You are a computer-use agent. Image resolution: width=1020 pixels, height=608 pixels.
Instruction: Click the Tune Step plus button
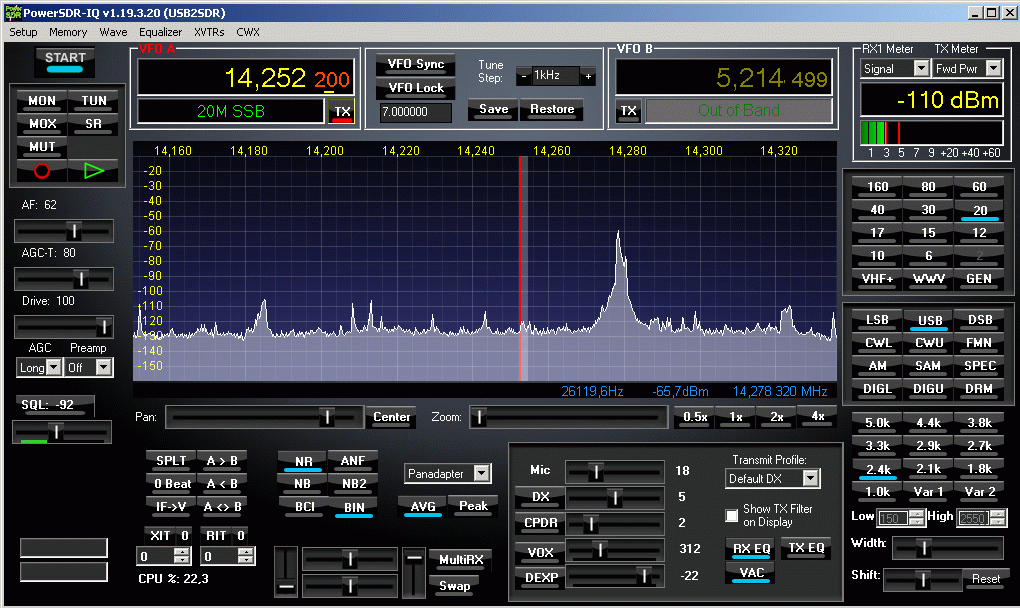coord(588,76)
